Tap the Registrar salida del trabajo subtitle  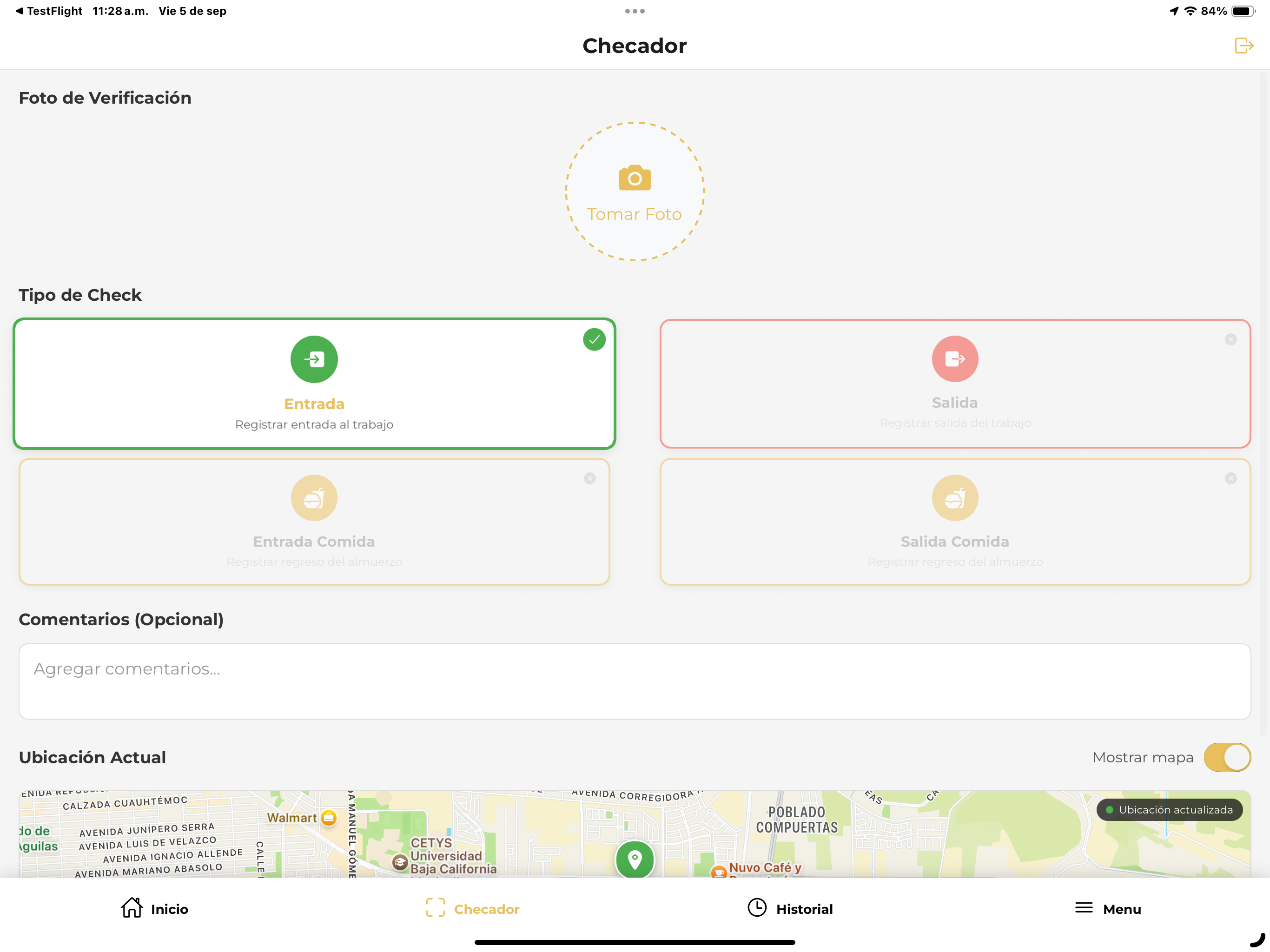[955, 423]
